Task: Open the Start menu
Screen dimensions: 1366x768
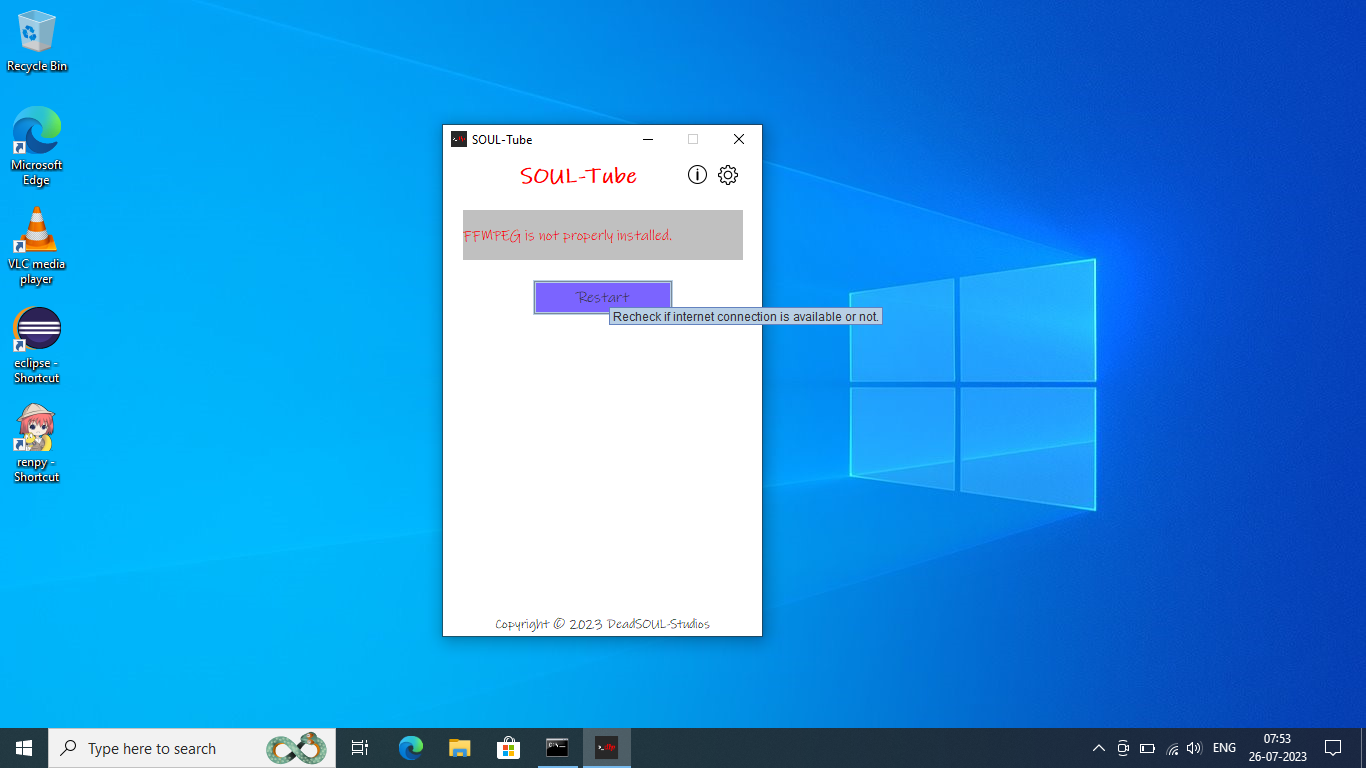Action: 23,747
